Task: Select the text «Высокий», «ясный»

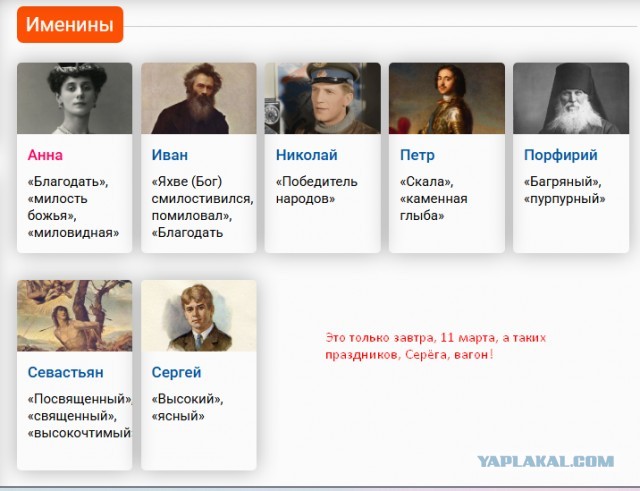Action: click(x=187, y=407)
